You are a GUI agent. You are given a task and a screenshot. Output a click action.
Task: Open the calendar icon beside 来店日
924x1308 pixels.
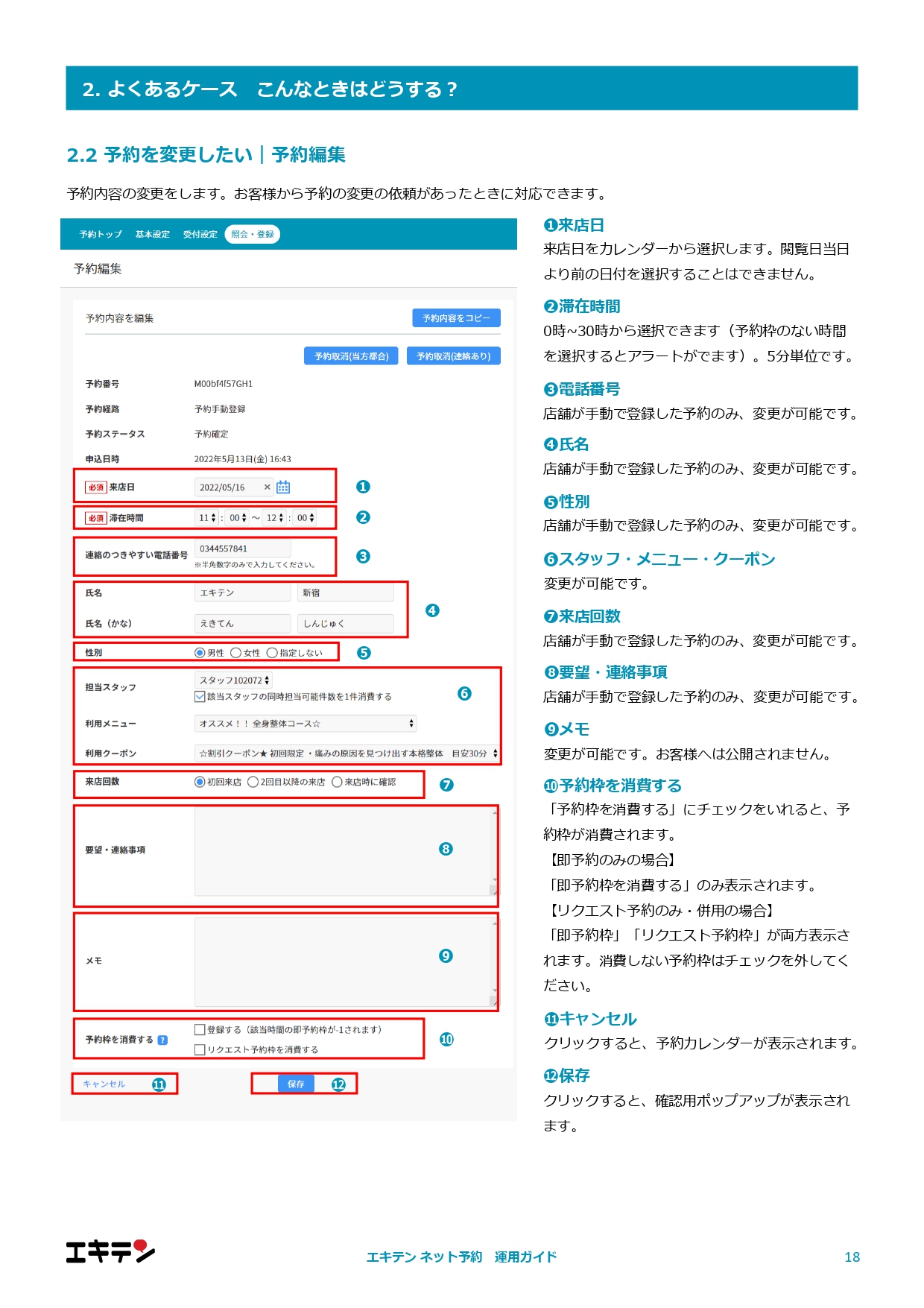coord(283,487)
